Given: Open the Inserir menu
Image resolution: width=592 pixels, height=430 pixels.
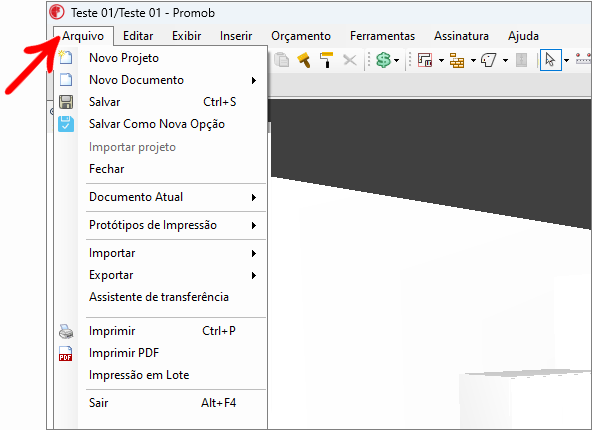Looking at the screenshot, I should (x=236, y=36).
